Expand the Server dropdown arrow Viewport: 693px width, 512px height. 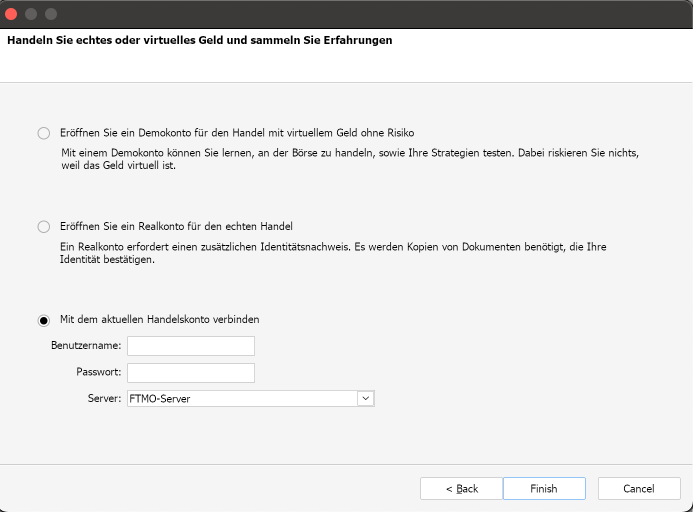365,398
